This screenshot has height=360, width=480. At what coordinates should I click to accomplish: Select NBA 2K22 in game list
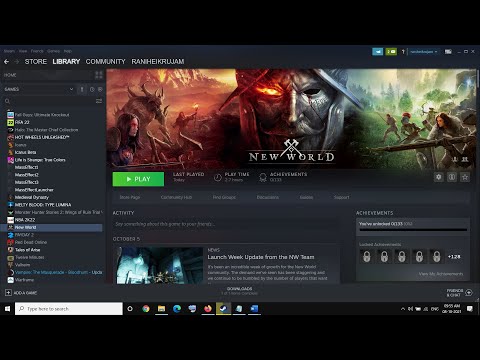25,220
